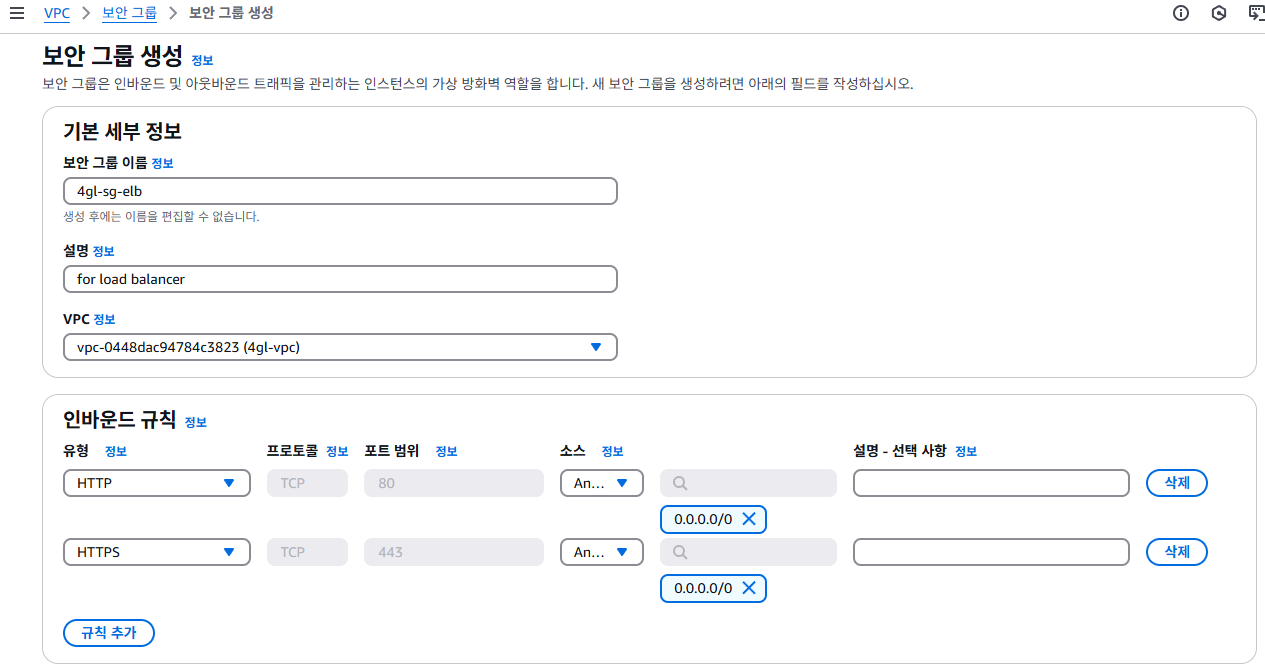Click search field in HTTP rule source
Image resolution: width=1265 pixels, height=667 pixels.
748,483
